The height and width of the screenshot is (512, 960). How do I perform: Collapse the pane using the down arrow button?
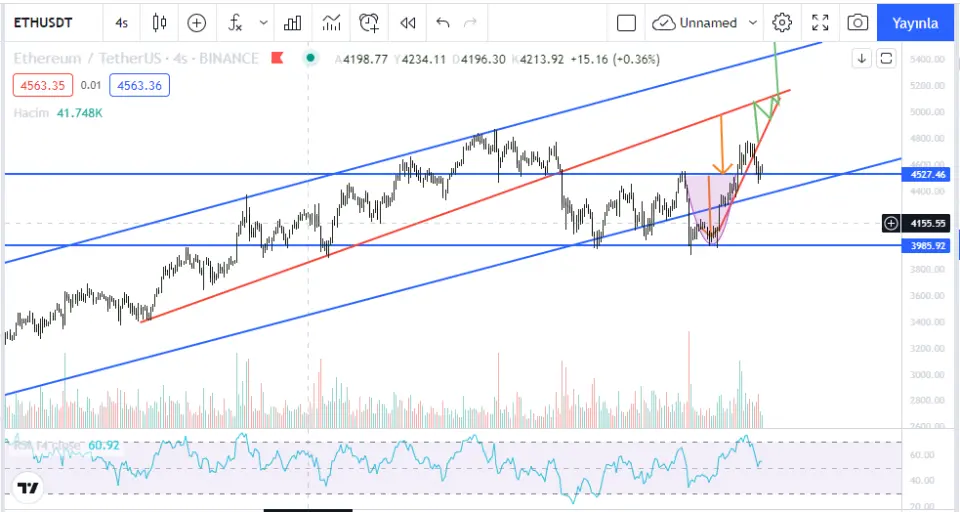pyautogui.click(x=861, y=59)
